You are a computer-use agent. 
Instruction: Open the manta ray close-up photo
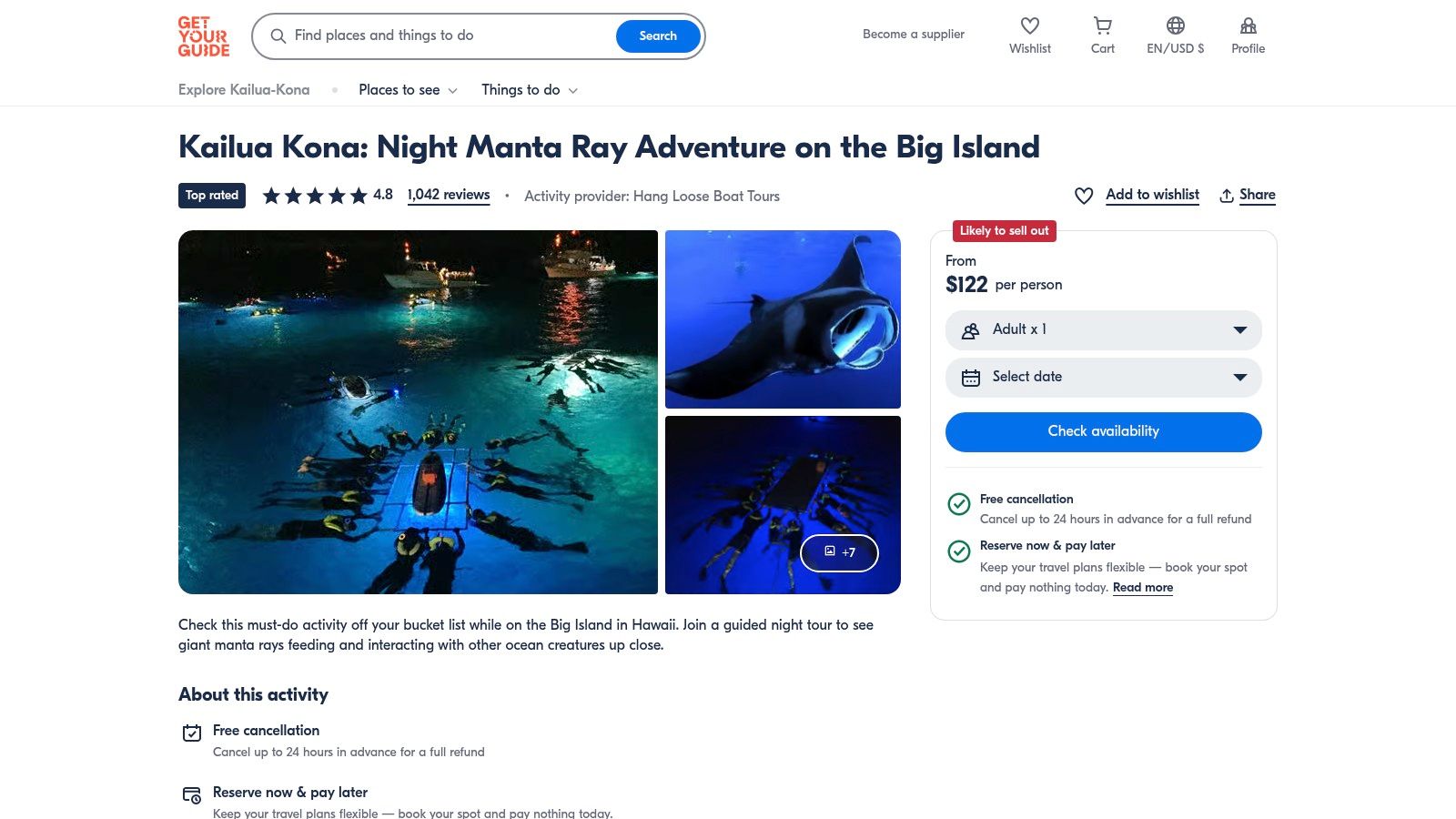pos(783,318)
